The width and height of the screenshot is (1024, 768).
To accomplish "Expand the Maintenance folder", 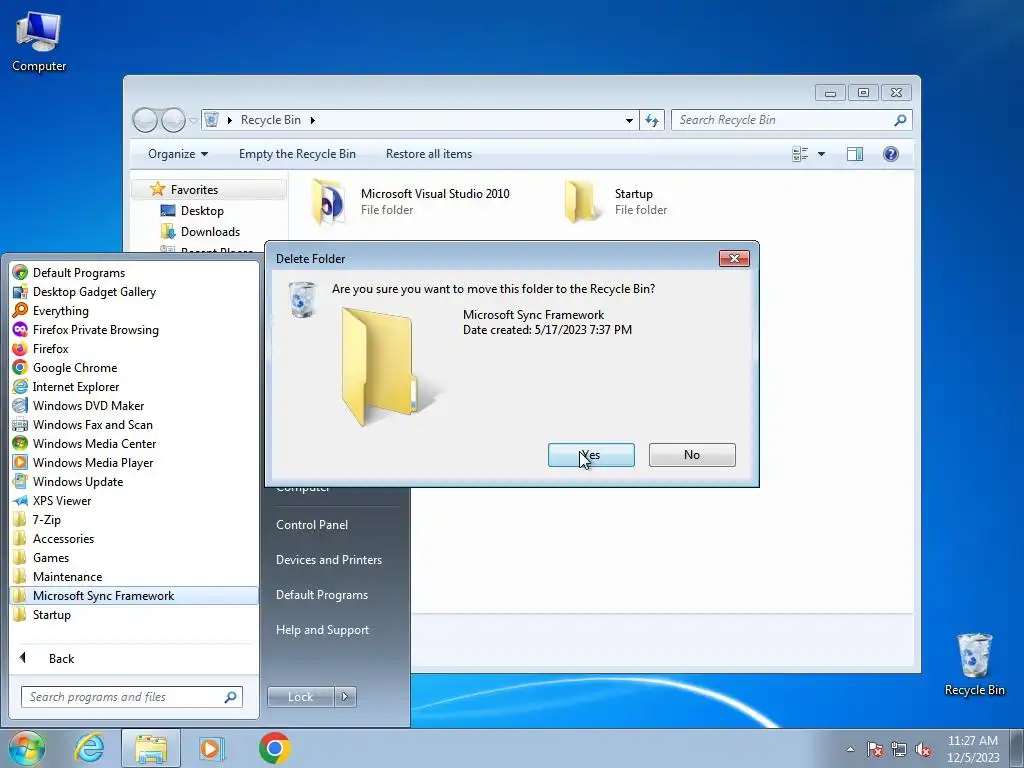I will [134, 577].
